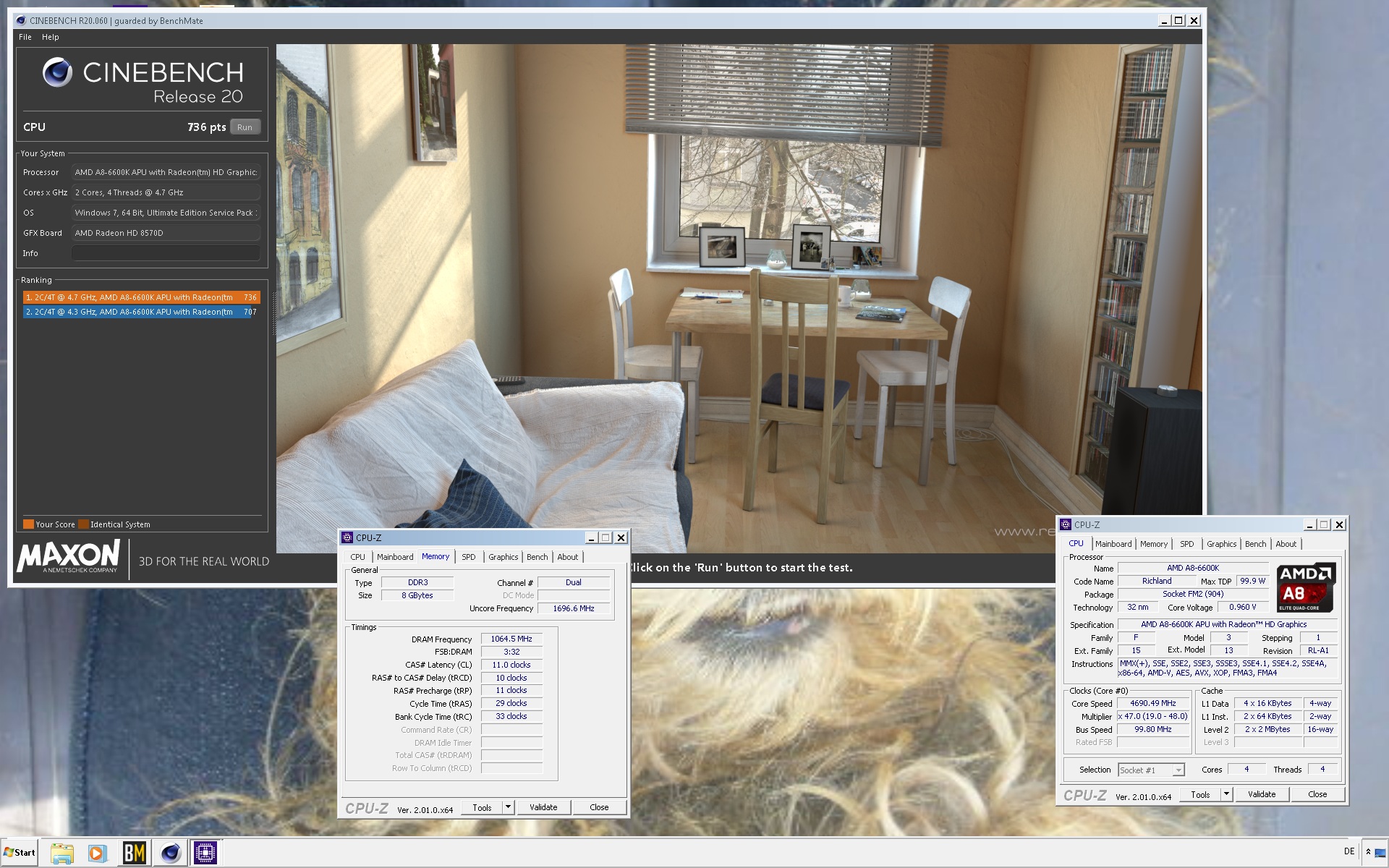The height and width of the screenshot is (868, 1389).
Task: Expand Tools dropdown arrow in right CPU-Z
Action: pyautogui.click(x=1226, y=794)
